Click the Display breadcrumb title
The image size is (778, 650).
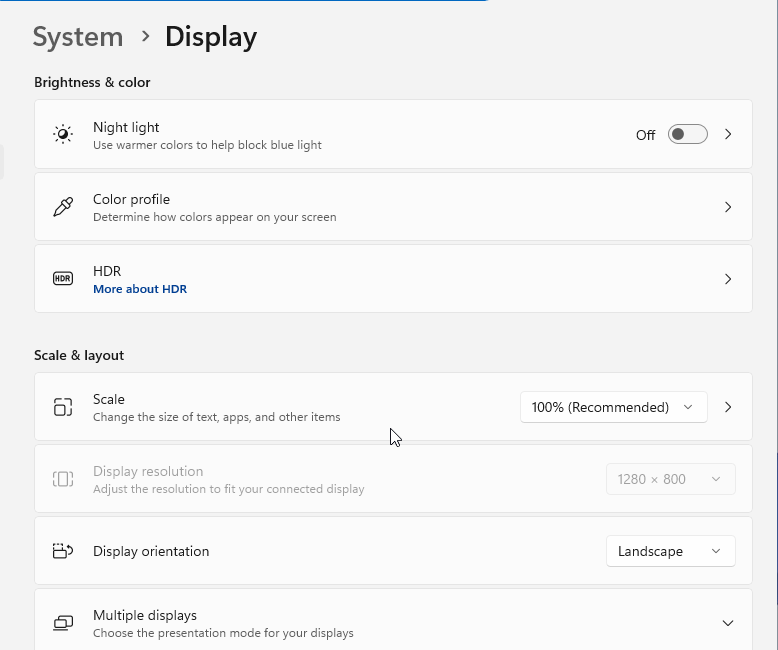click(x=211, y=37)
